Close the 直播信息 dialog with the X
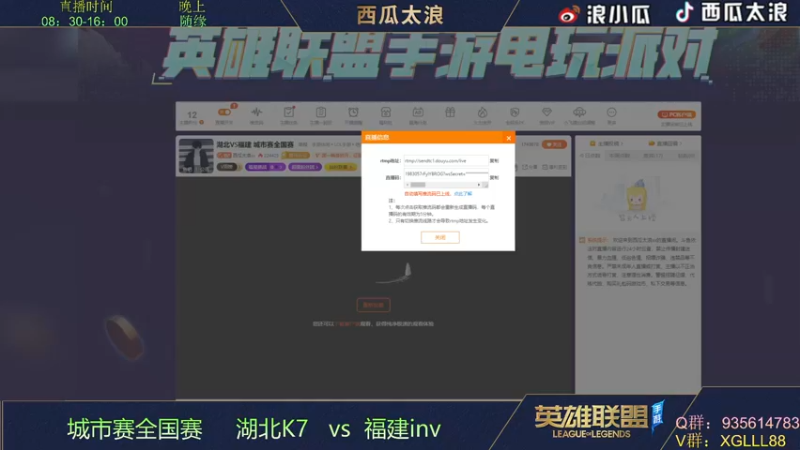800x450 pixels. pos(508,138)
